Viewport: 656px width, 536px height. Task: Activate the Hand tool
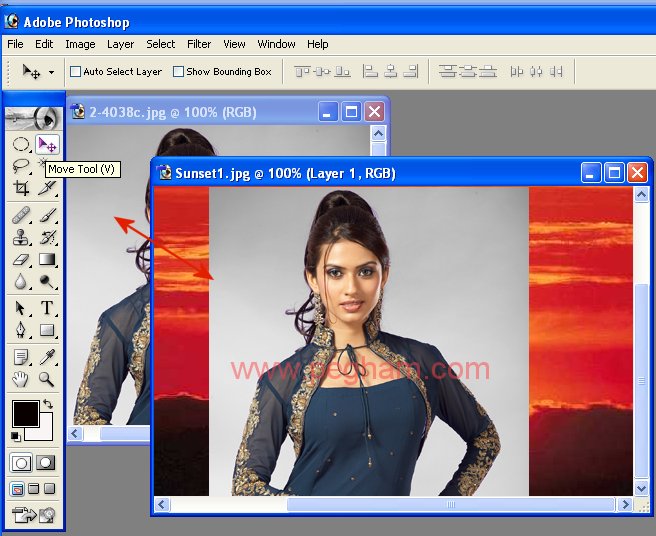click(21, 379)
